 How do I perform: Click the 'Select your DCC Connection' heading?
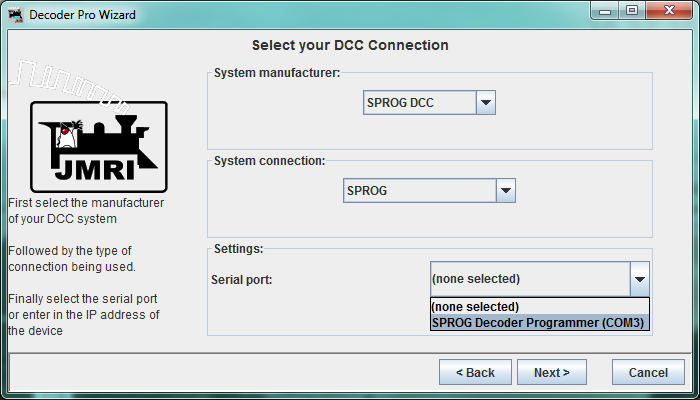(350, 45)
